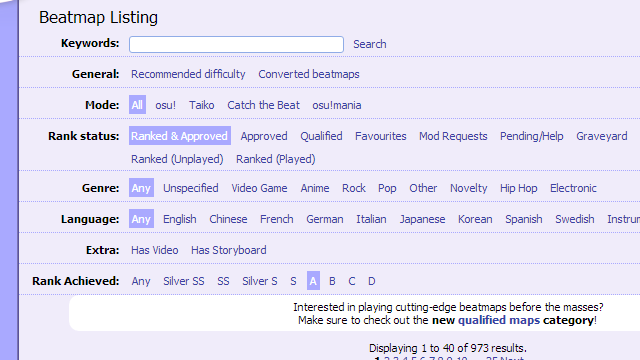Enable the Has Video extra filter
Screen dimensions: 640x360
coord(155,250)
